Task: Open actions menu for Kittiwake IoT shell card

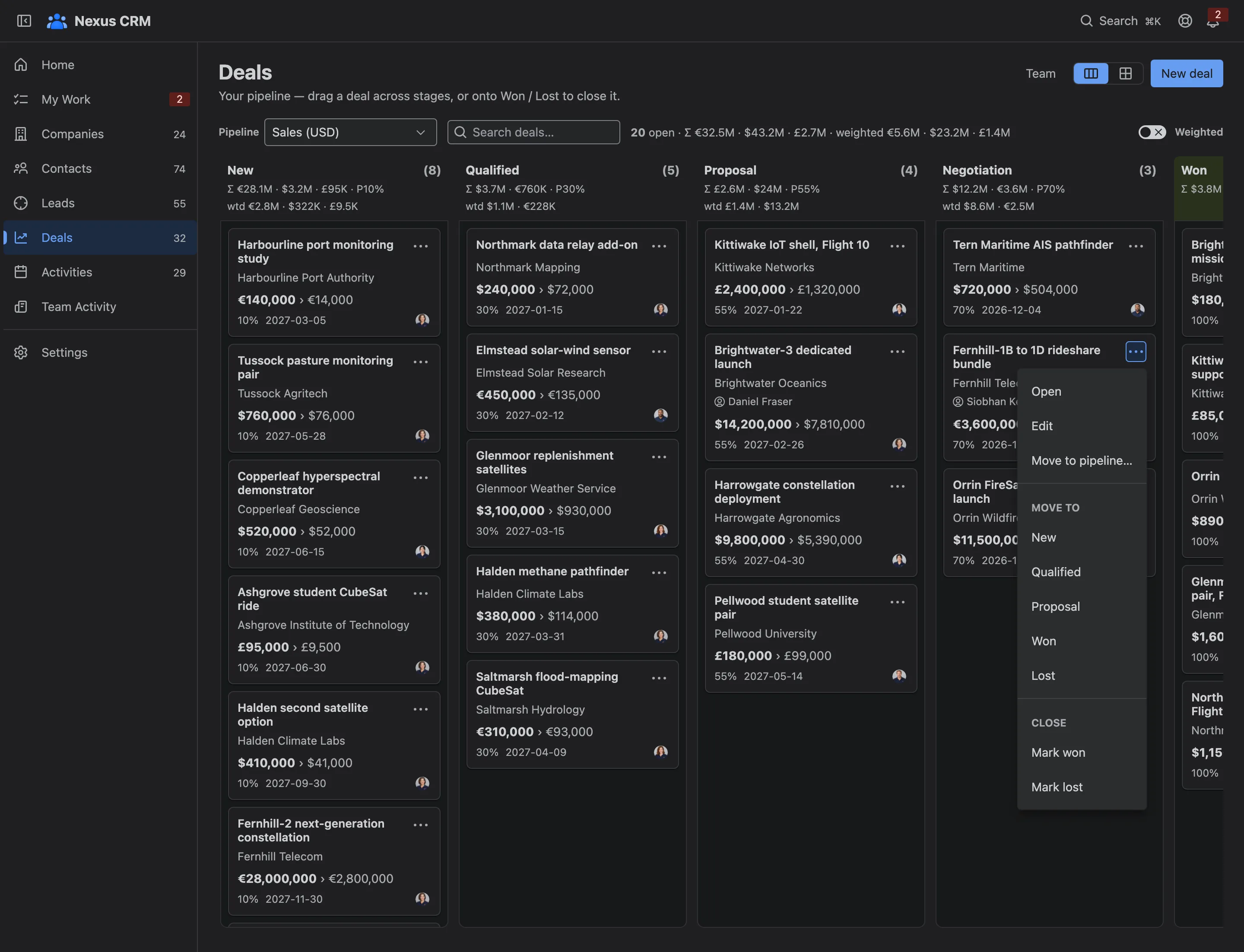Action: pos(898,246)
